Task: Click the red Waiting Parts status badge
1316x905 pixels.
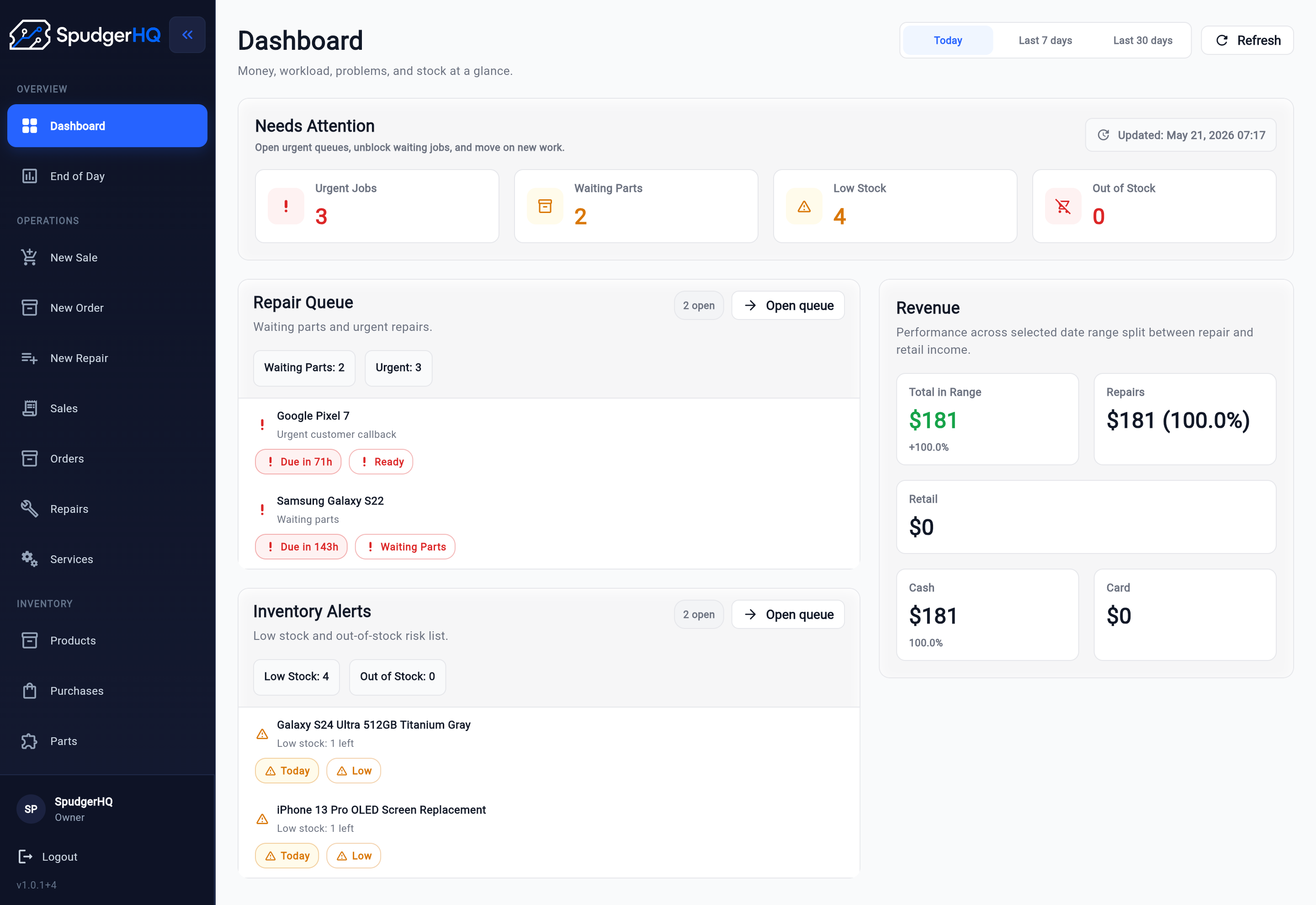Action: click(x=405, y=547)
